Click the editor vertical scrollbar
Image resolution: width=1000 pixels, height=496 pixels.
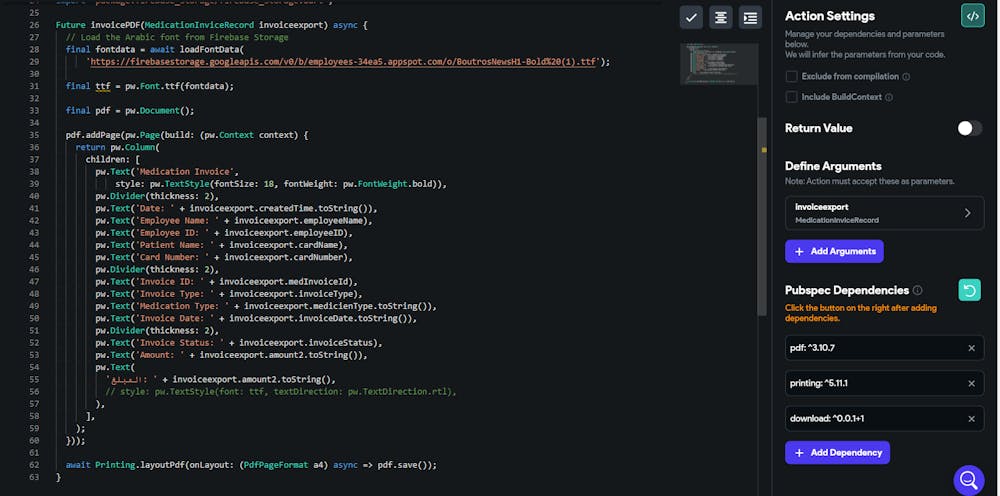(763, 215)
